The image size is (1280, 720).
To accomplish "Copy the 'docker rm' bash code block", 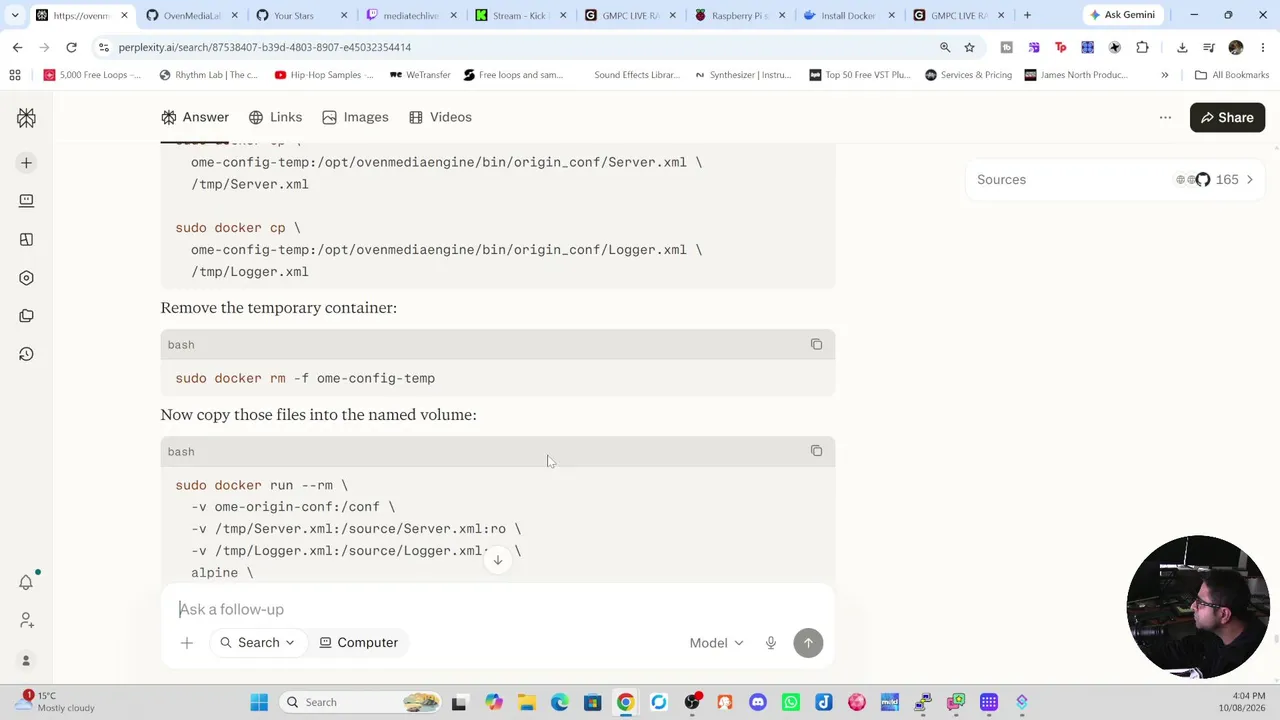I will click(x=816, y=344).
